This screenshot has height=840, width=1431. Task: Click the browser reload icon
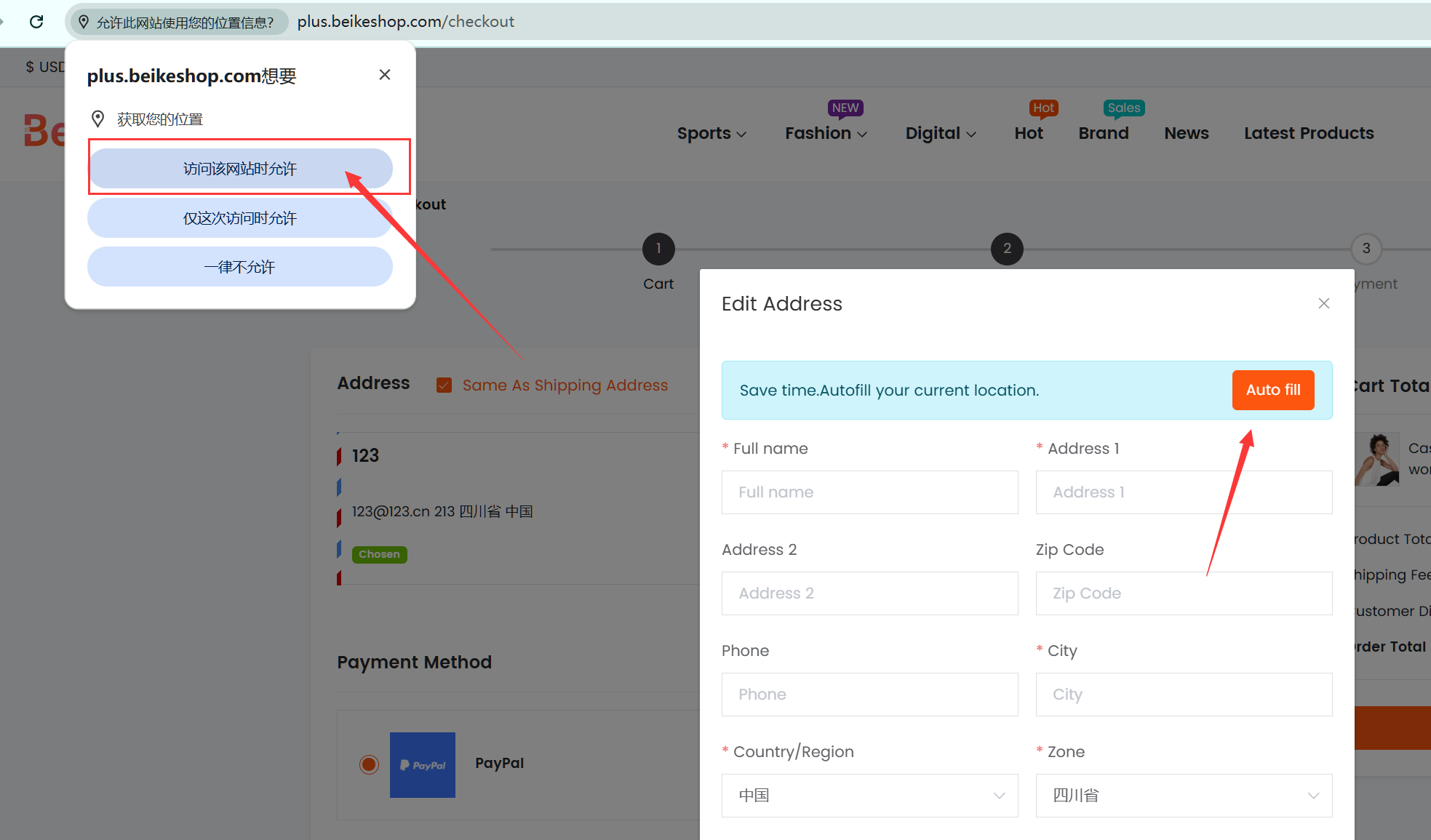click(x=36, y=22)
